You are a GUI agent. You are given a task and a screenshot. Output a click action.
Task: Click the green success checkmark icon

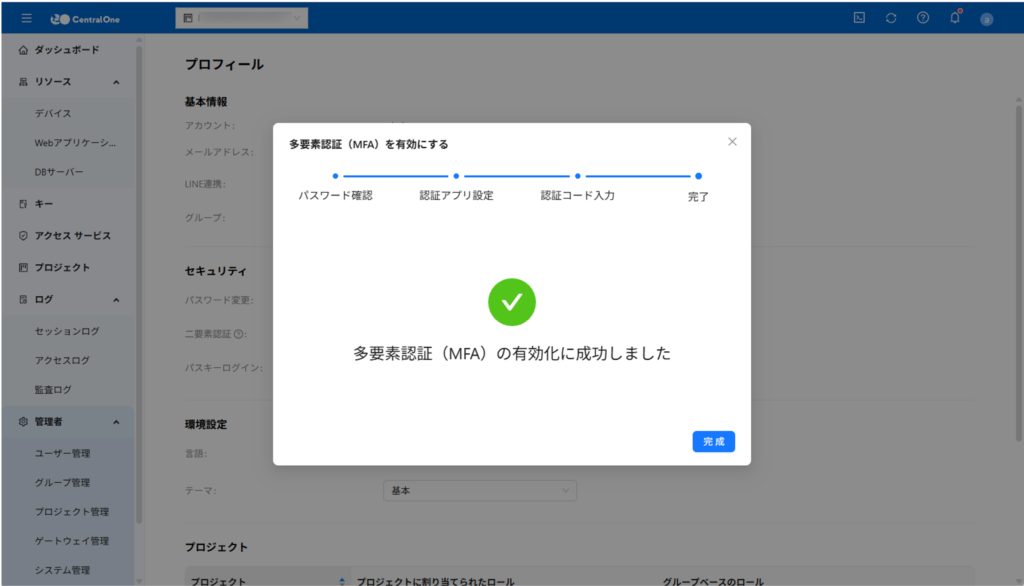[512, 302]
